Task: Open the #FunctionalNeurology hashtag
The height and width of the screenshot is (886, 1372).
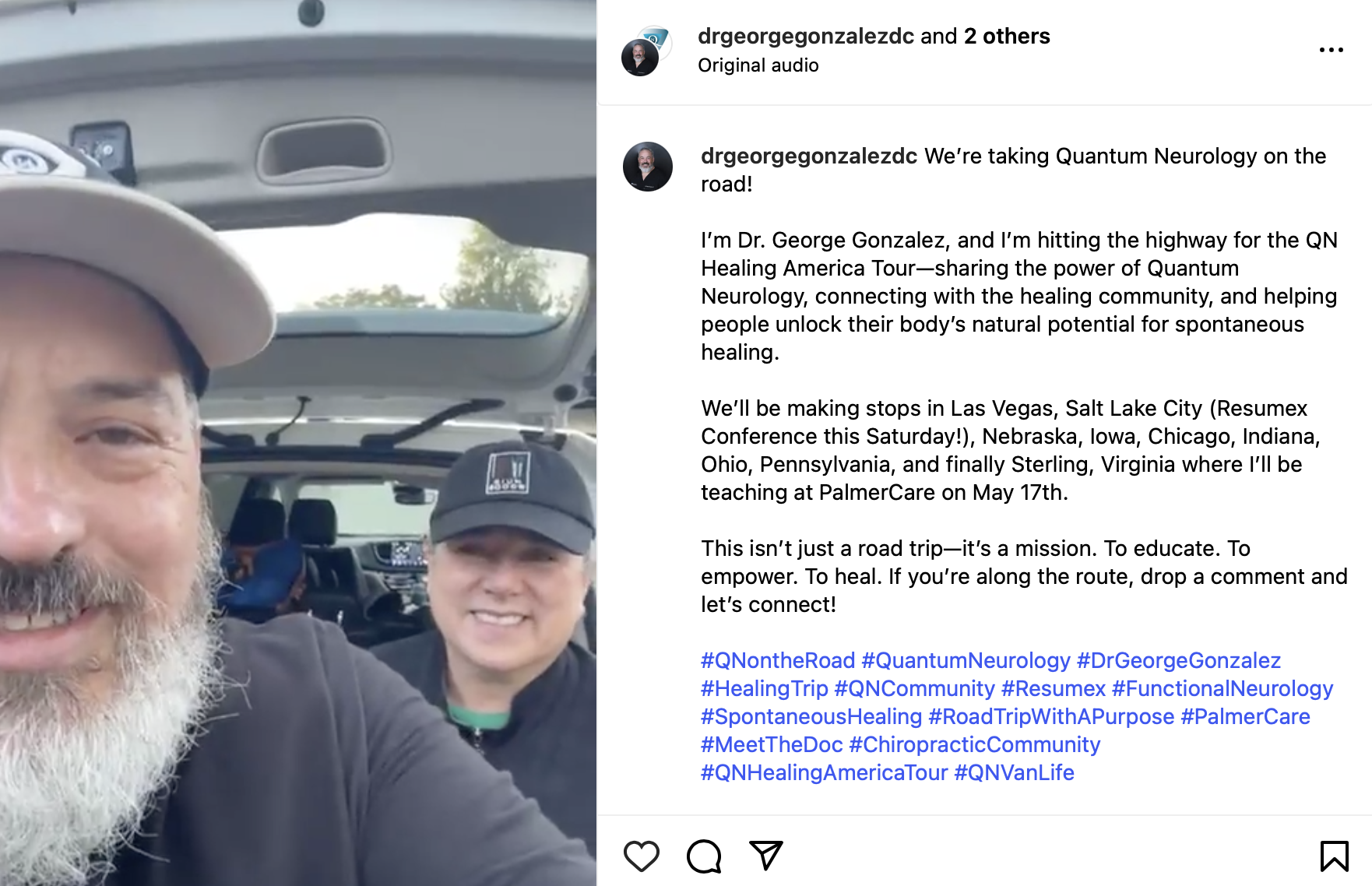Action: (1222, 688)
